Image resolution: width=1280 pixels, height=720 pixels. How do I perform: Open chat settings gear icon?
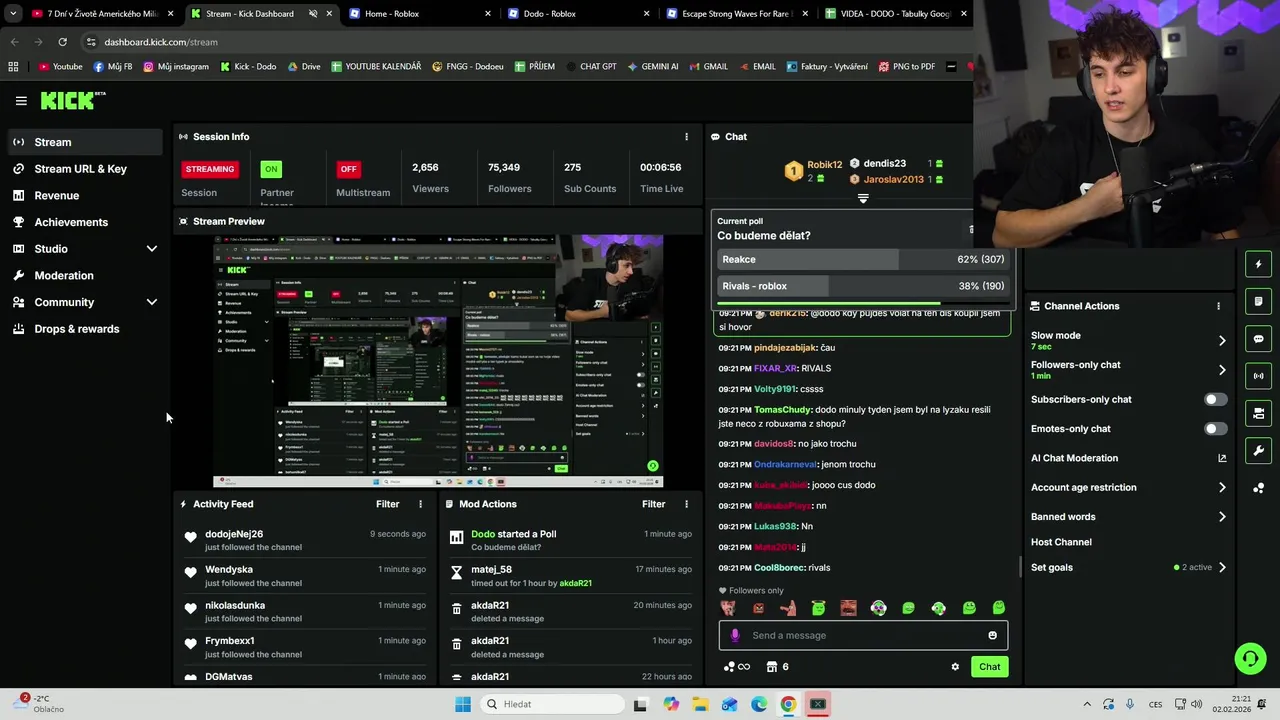[955, 667]
